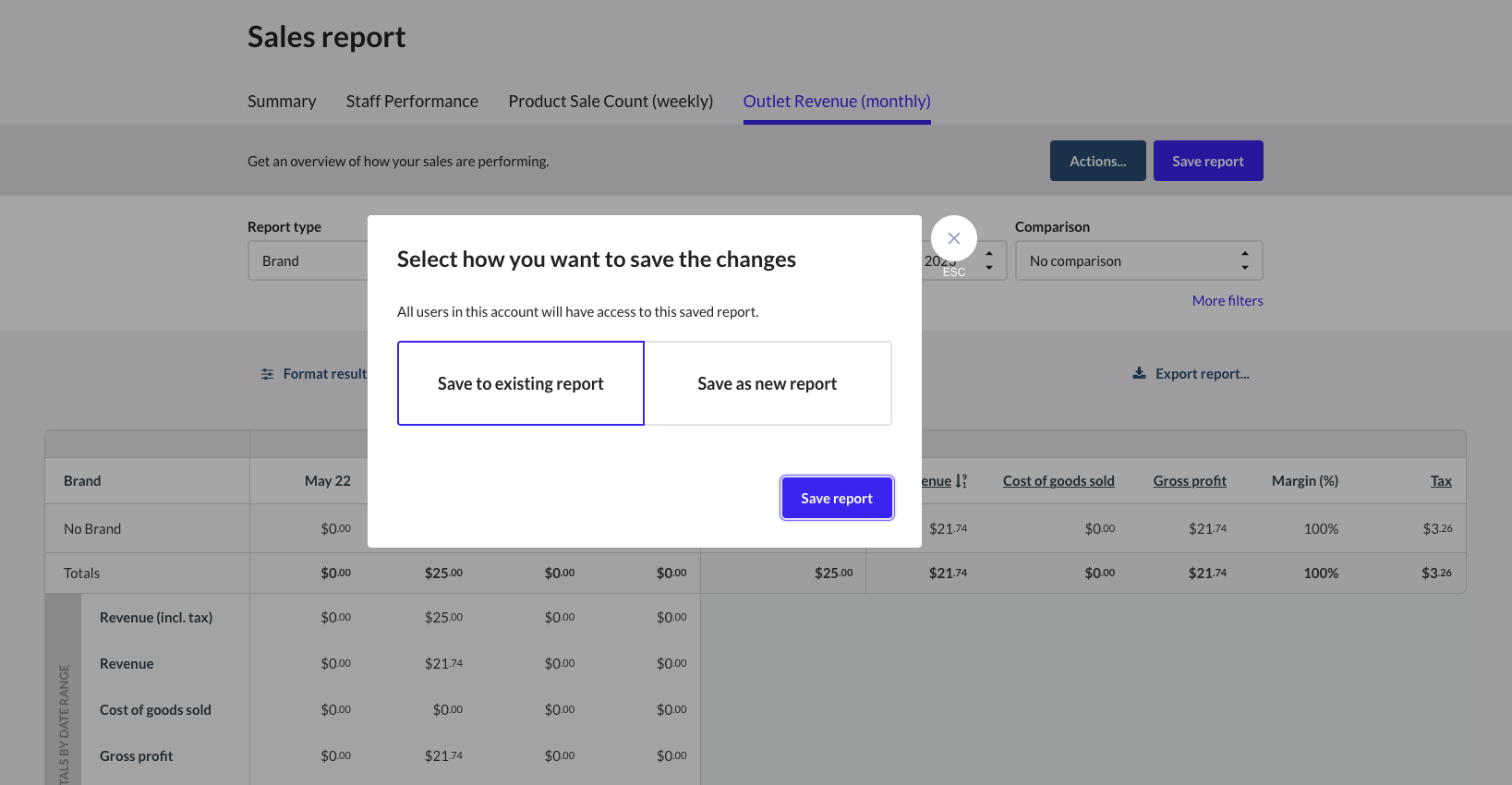Sort the table by Cost of goods sold
Viewport: 1512px width, 785px height.
(x=1058, y=480)
